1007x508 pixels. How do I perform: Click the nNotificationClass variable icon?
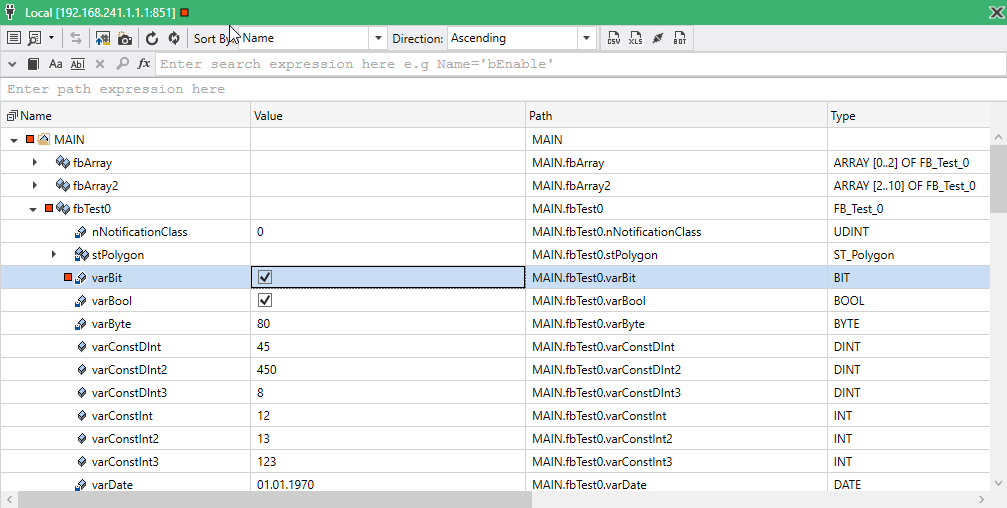click(81, 232)
